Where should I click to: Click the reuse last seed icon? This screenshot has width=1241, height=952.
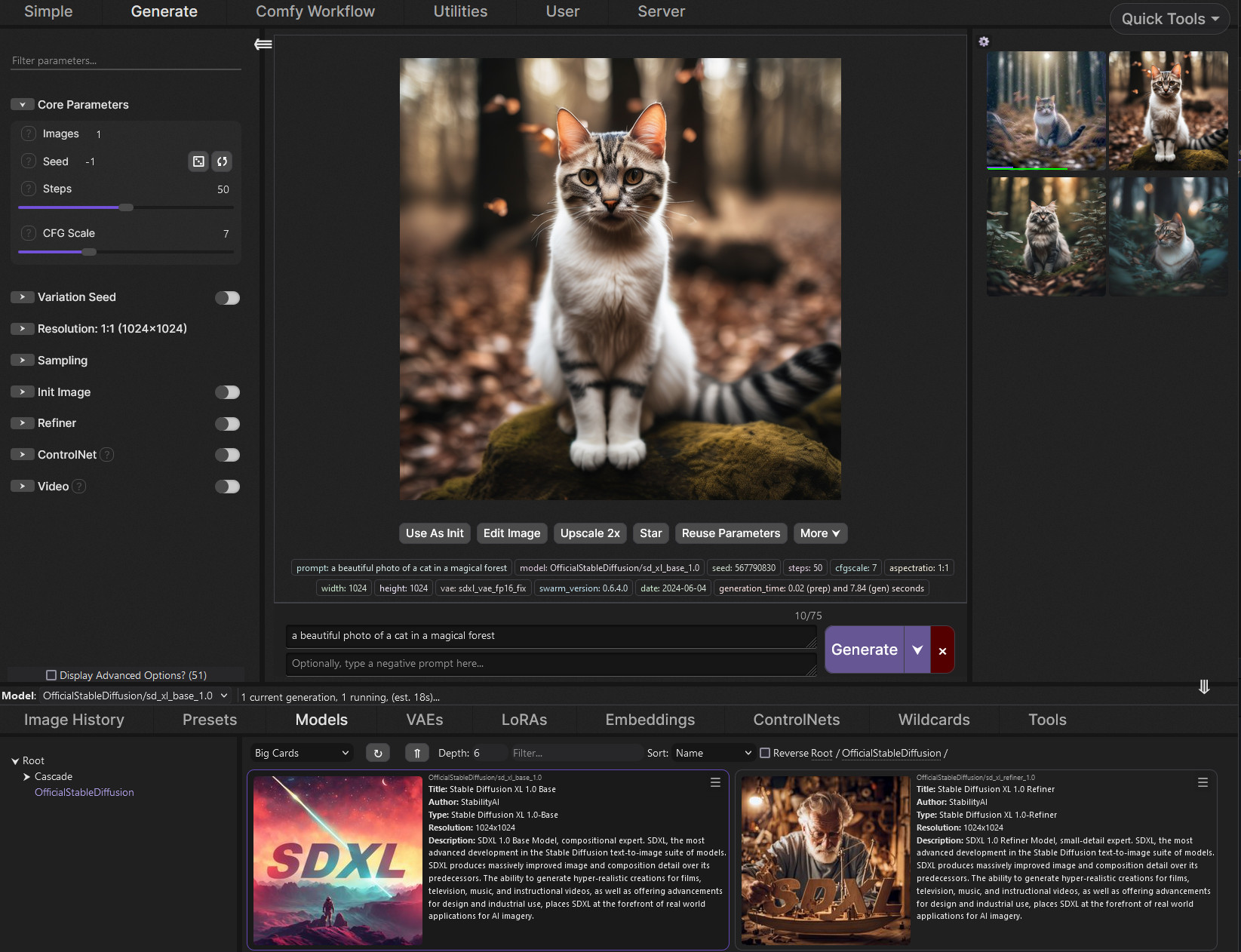point(222,161)
